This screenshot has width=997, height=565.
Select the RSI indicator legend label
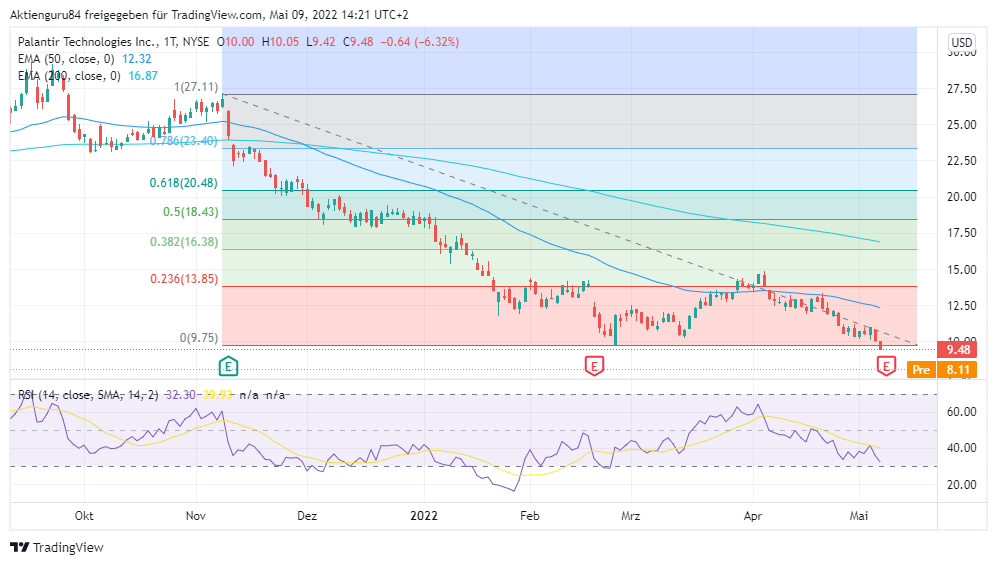(x=88, y=395)
